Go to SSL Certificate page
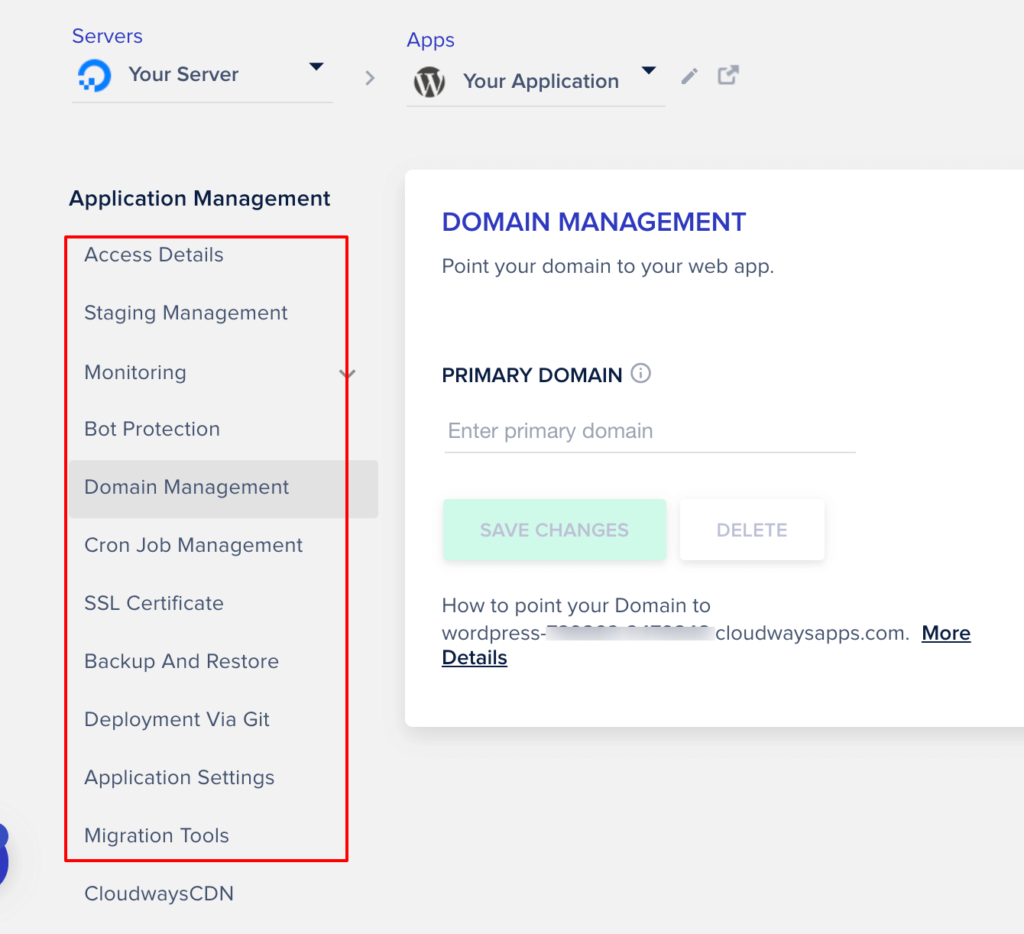The width and height of the screenshot is (1024, 934). 154,604
